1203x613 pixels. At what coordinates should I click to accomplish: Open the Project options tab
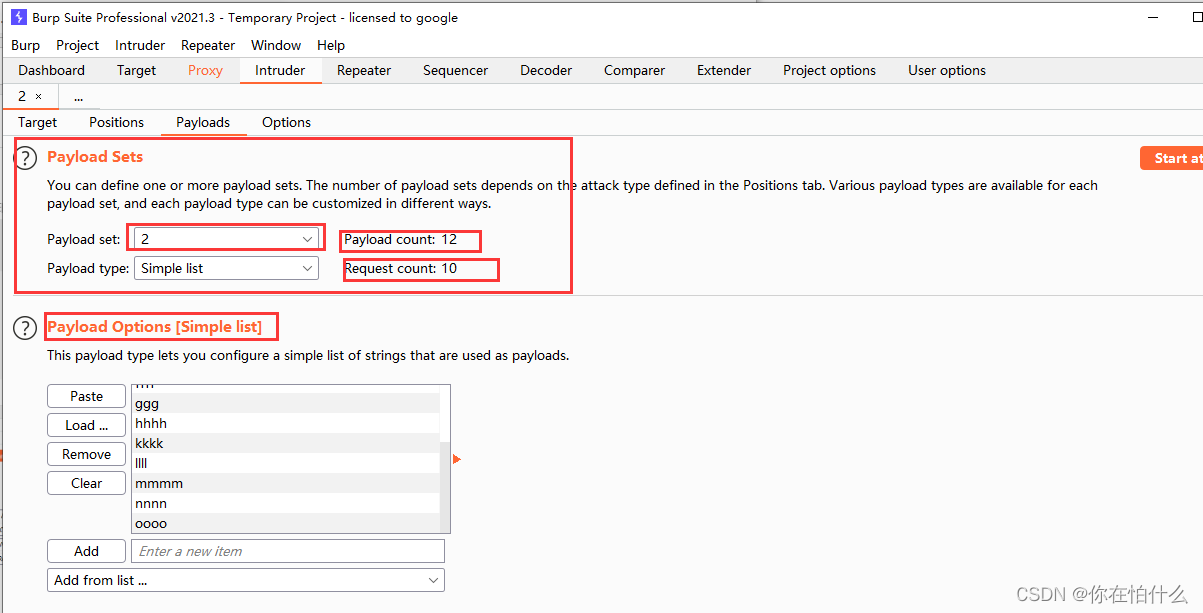tap(829, 70)
